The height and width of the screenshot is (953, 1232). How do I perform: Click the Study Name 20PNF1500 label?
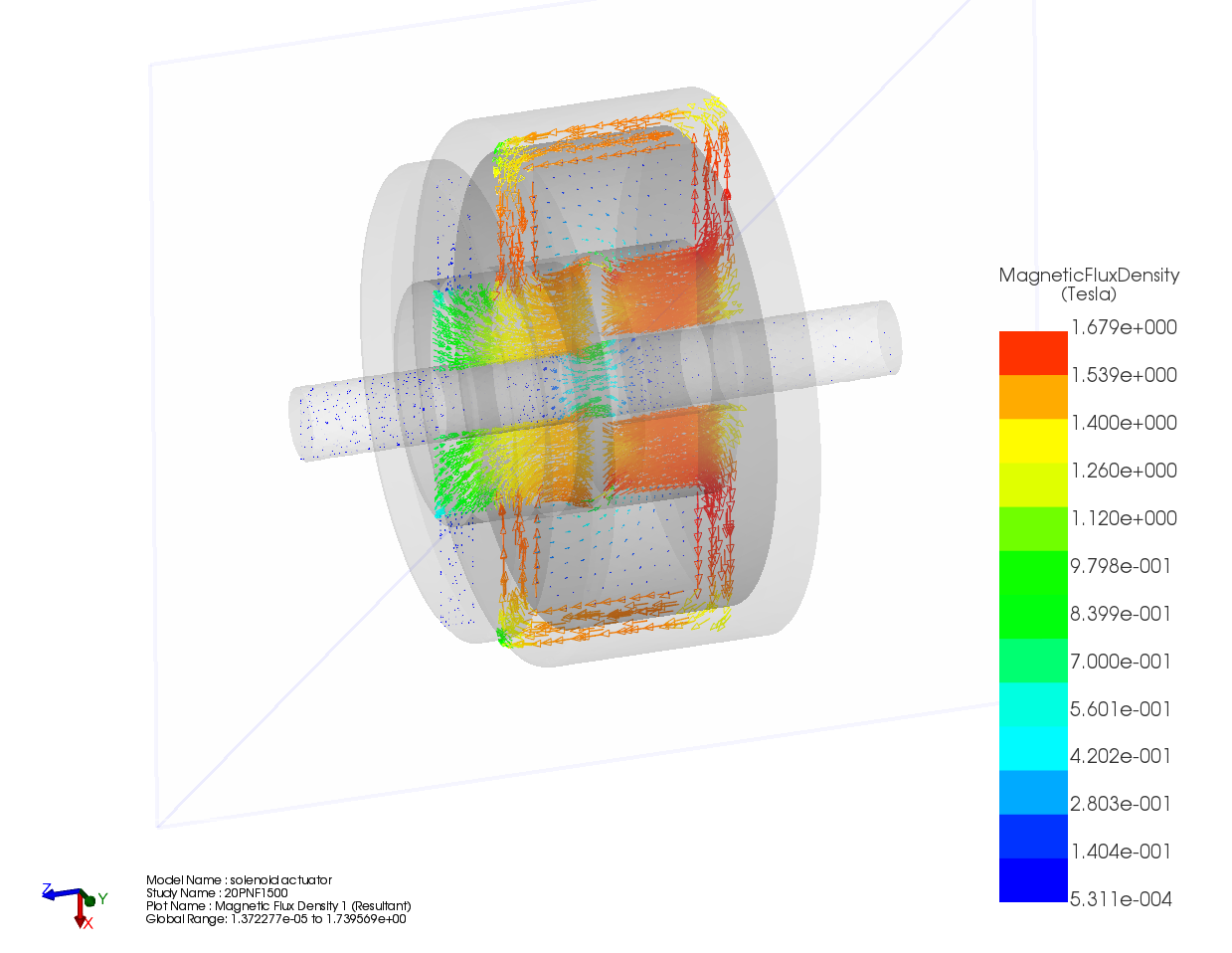(217, 892)
